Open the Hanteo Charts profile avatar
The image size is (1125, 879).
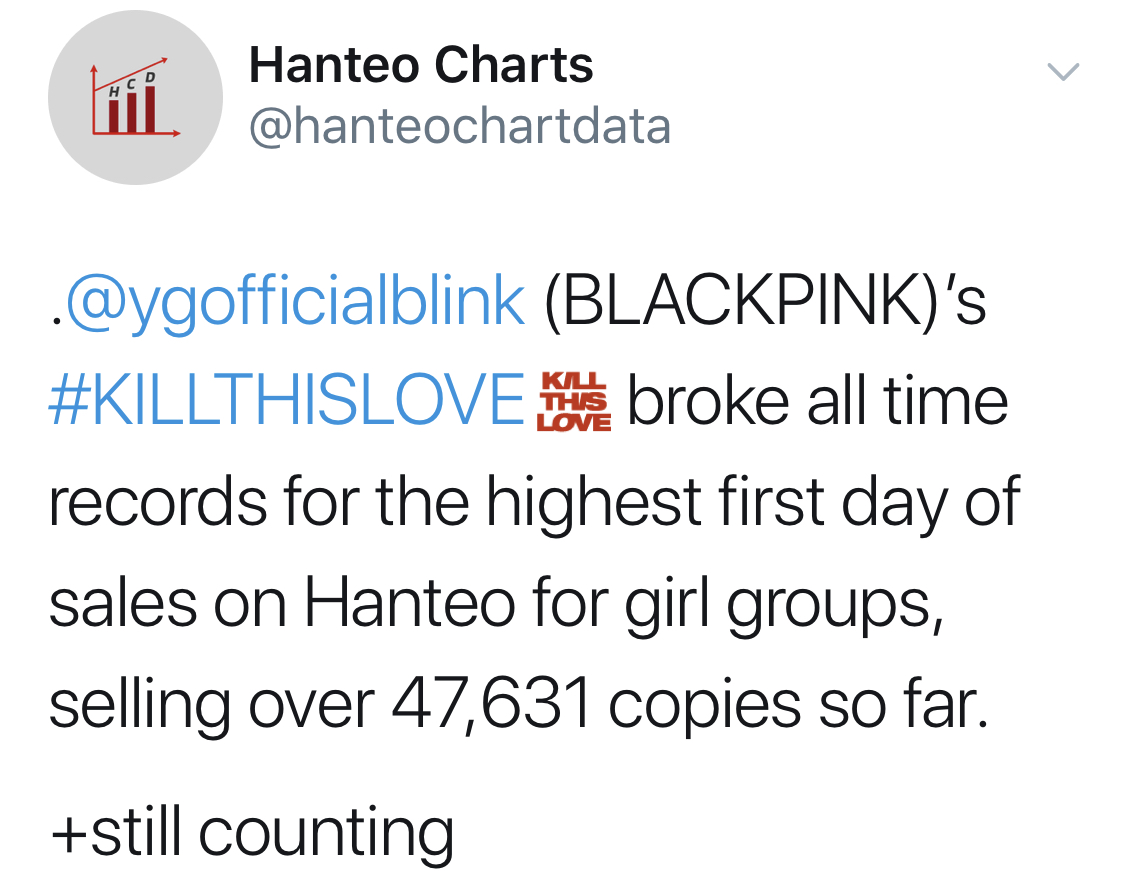click(x=136, y=98)
